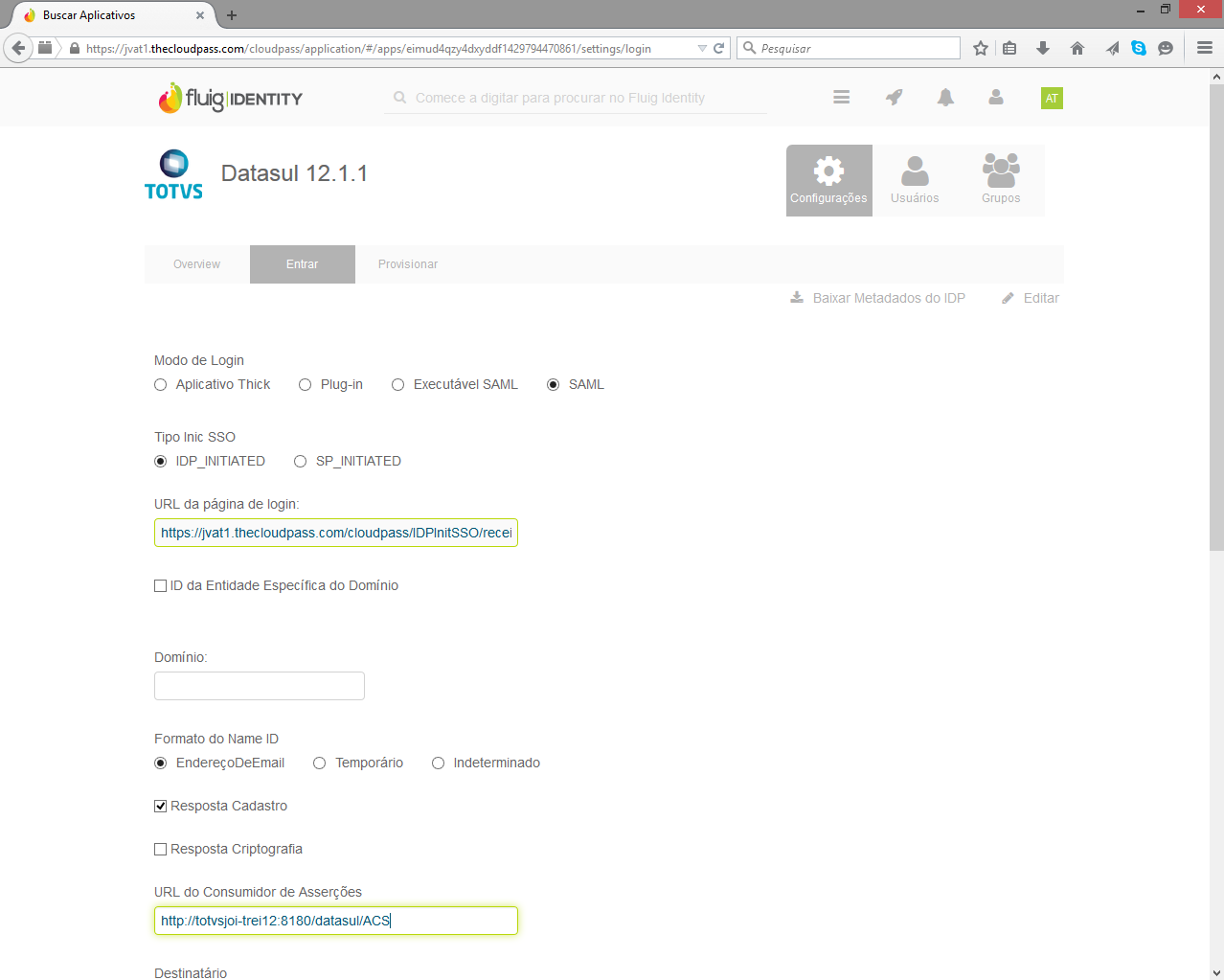Open the Usuários section

[x=915, y=180]
